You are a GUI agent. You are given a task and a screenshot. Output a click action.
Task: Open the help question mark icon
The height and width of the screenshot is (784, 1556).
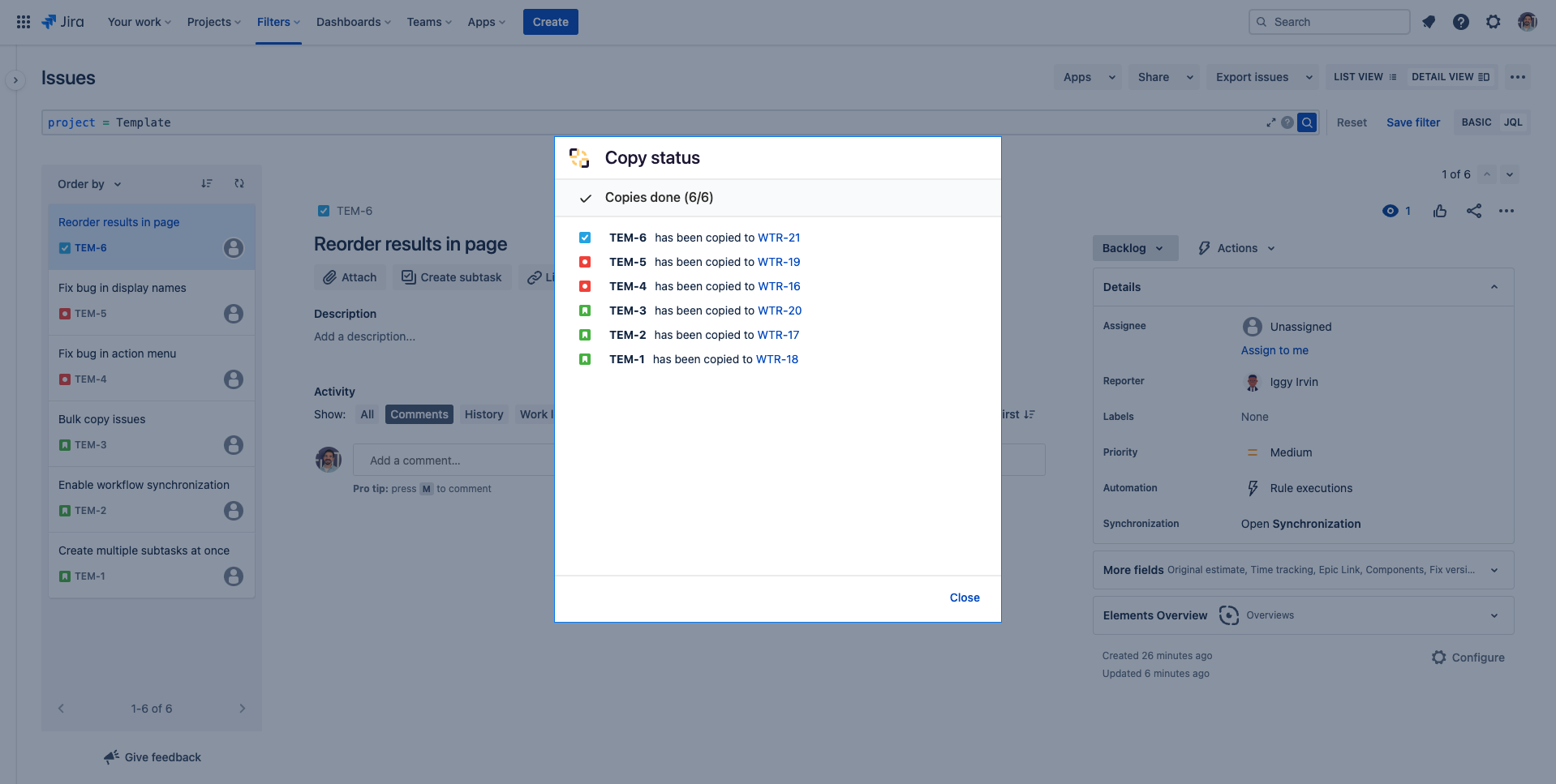(x=1460, y=22)
